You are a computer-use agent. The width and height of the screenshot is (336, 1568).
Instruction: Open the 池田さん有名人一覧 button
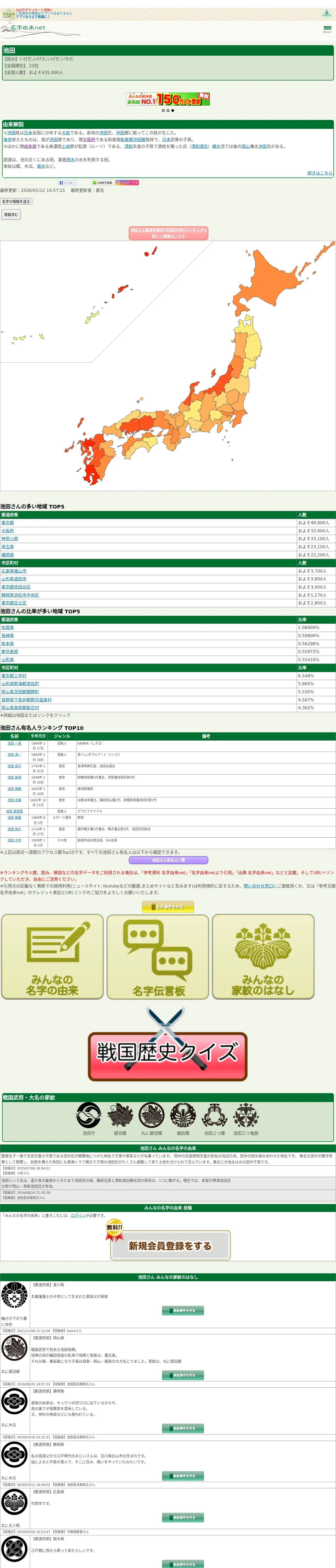coord(168,860)
